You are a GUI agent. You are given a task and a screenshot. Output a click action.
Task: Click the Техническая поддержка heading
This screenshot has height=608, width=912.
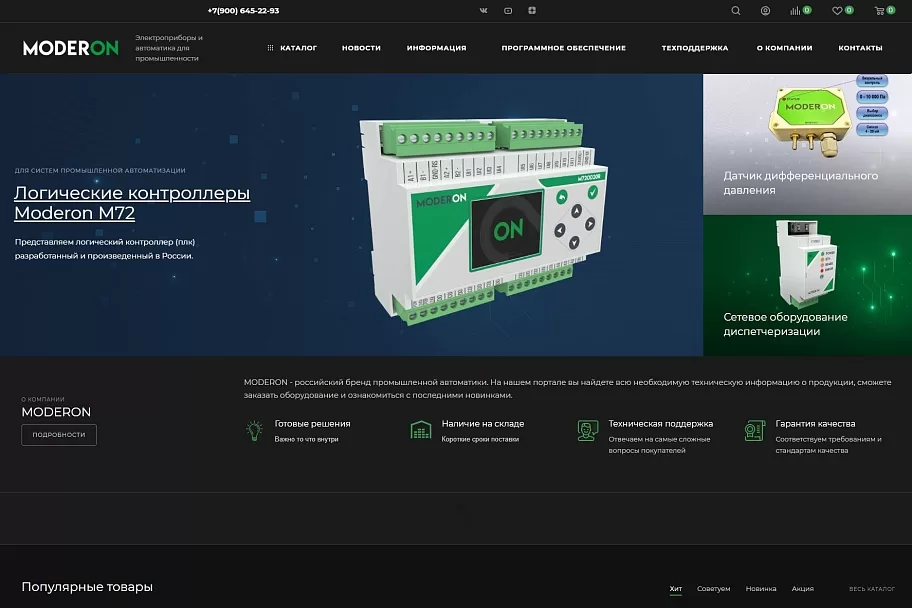coord(661,424)
